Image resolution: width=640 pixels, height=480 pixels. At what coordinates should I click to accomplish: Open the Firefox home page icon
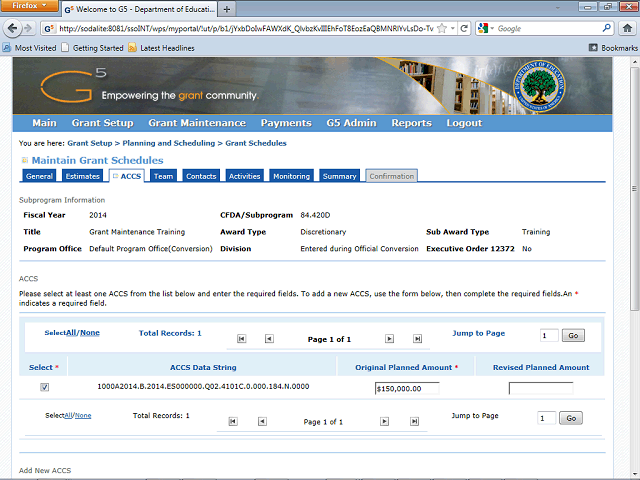pyautogui.click(x=627, y=28)
